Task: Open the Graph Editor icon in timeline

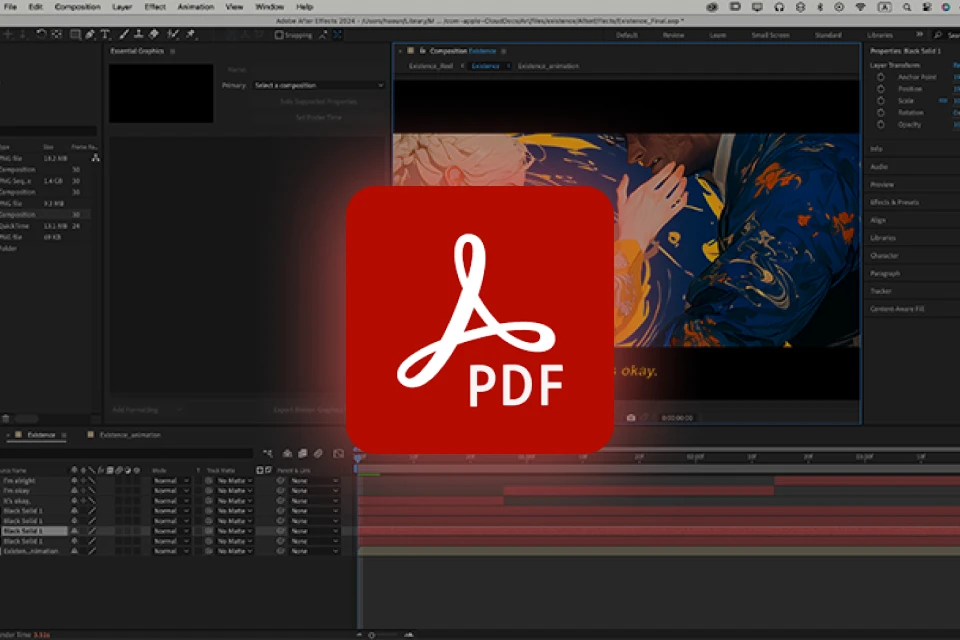Action: point(339,453)
